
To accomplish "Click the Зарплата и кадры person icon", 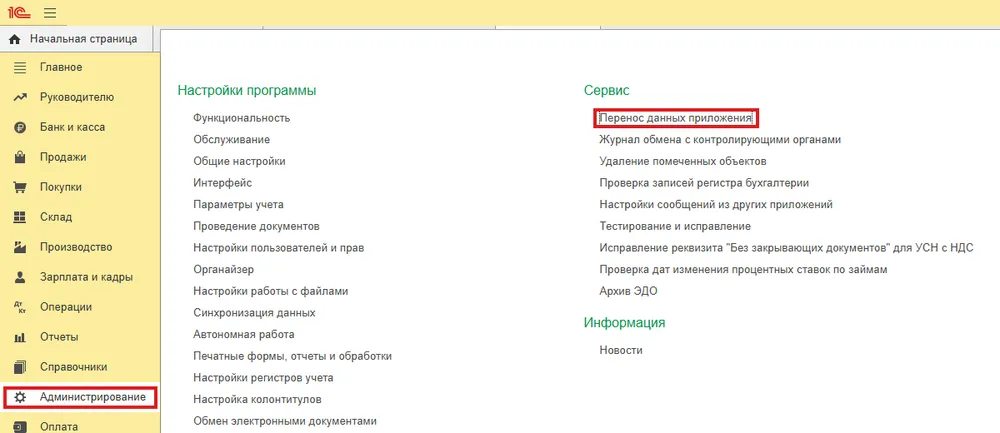I will pyautogui.click(x=20, y=277).
